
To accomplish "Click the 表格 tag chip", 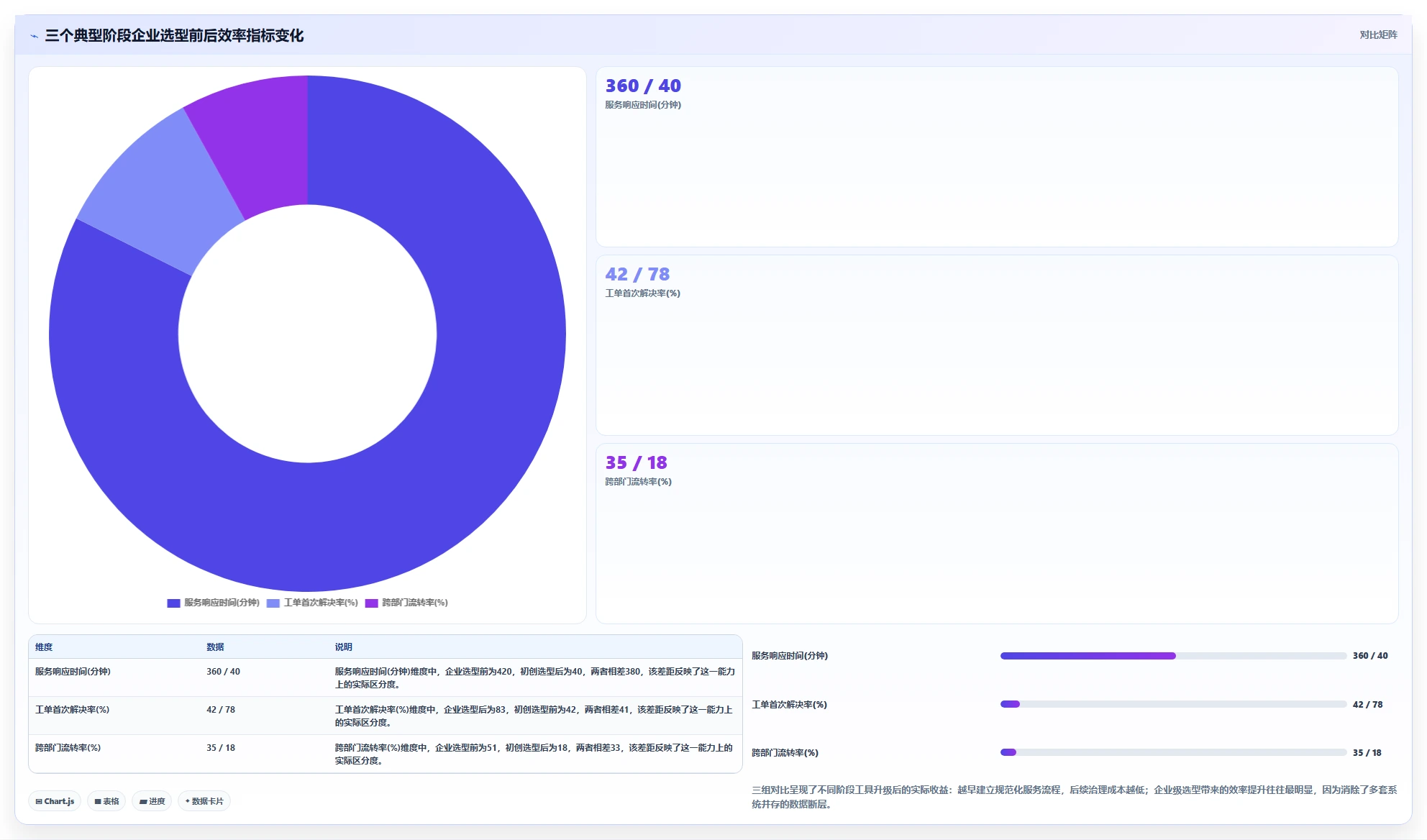I will [106, 801].
